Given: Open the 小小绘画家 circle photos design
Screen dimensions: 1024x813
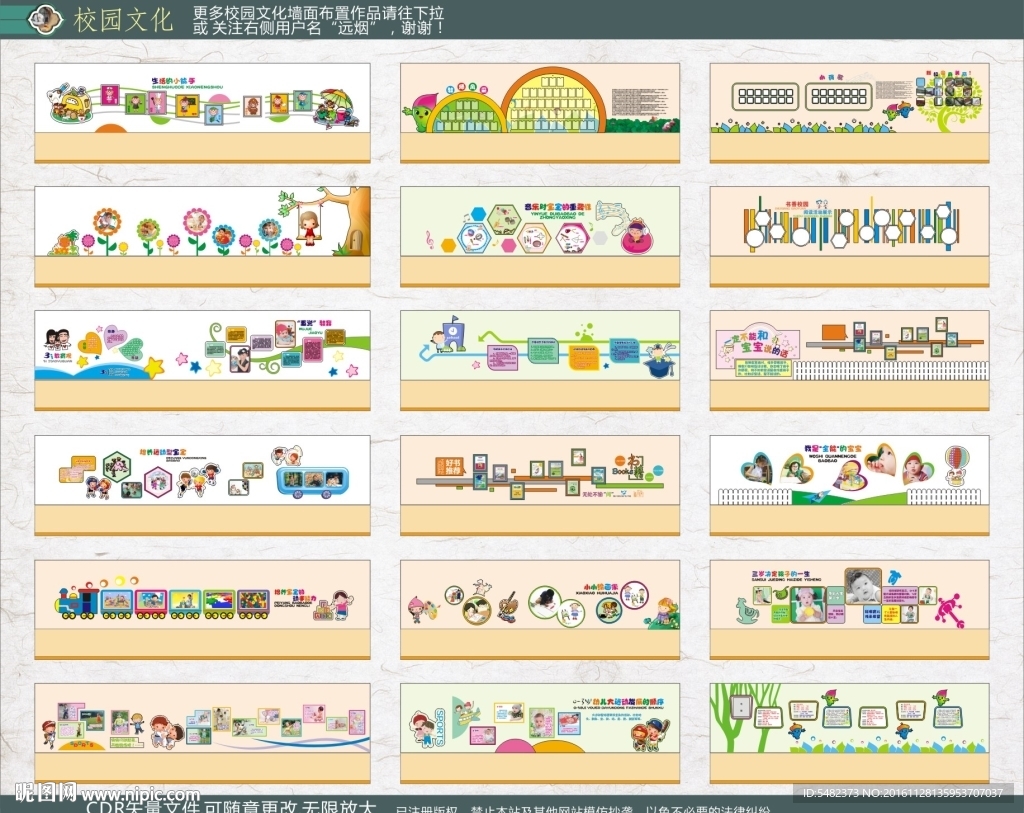Looking at the screenshot, I should point(540,609).
